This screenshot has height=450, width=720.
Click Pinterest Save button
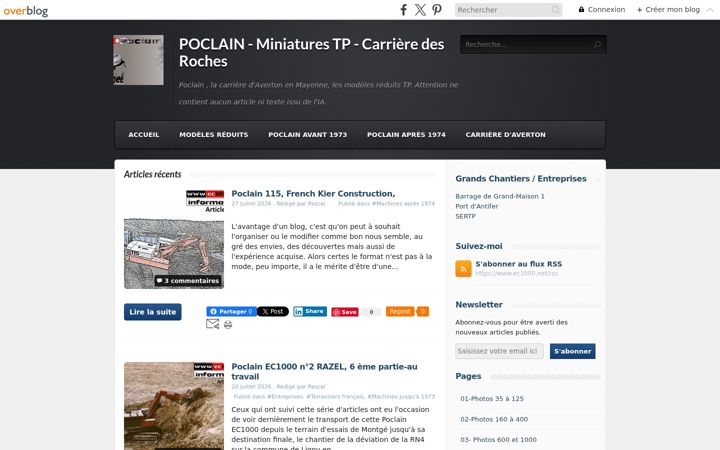345,312
